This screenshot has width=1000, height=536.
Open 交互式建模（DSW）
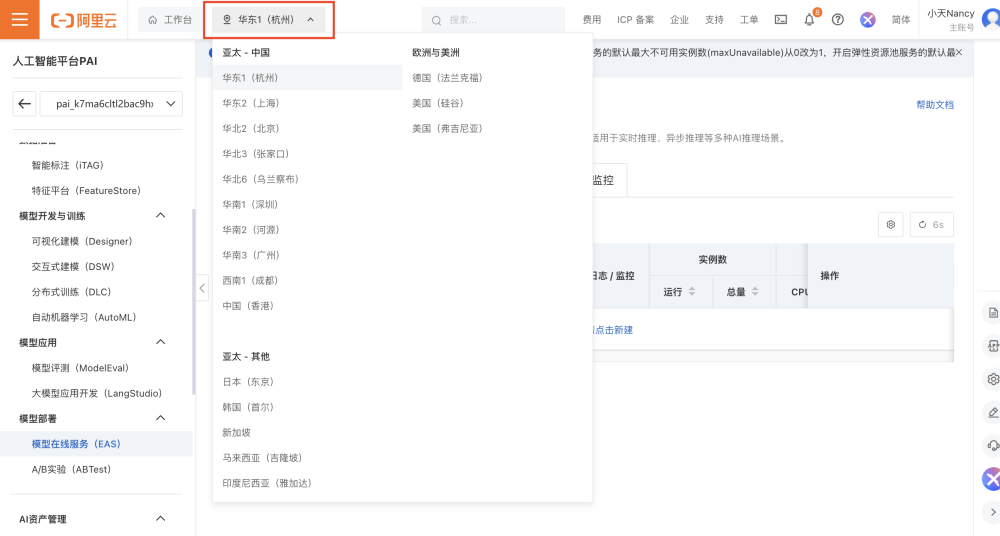[73, 266]
